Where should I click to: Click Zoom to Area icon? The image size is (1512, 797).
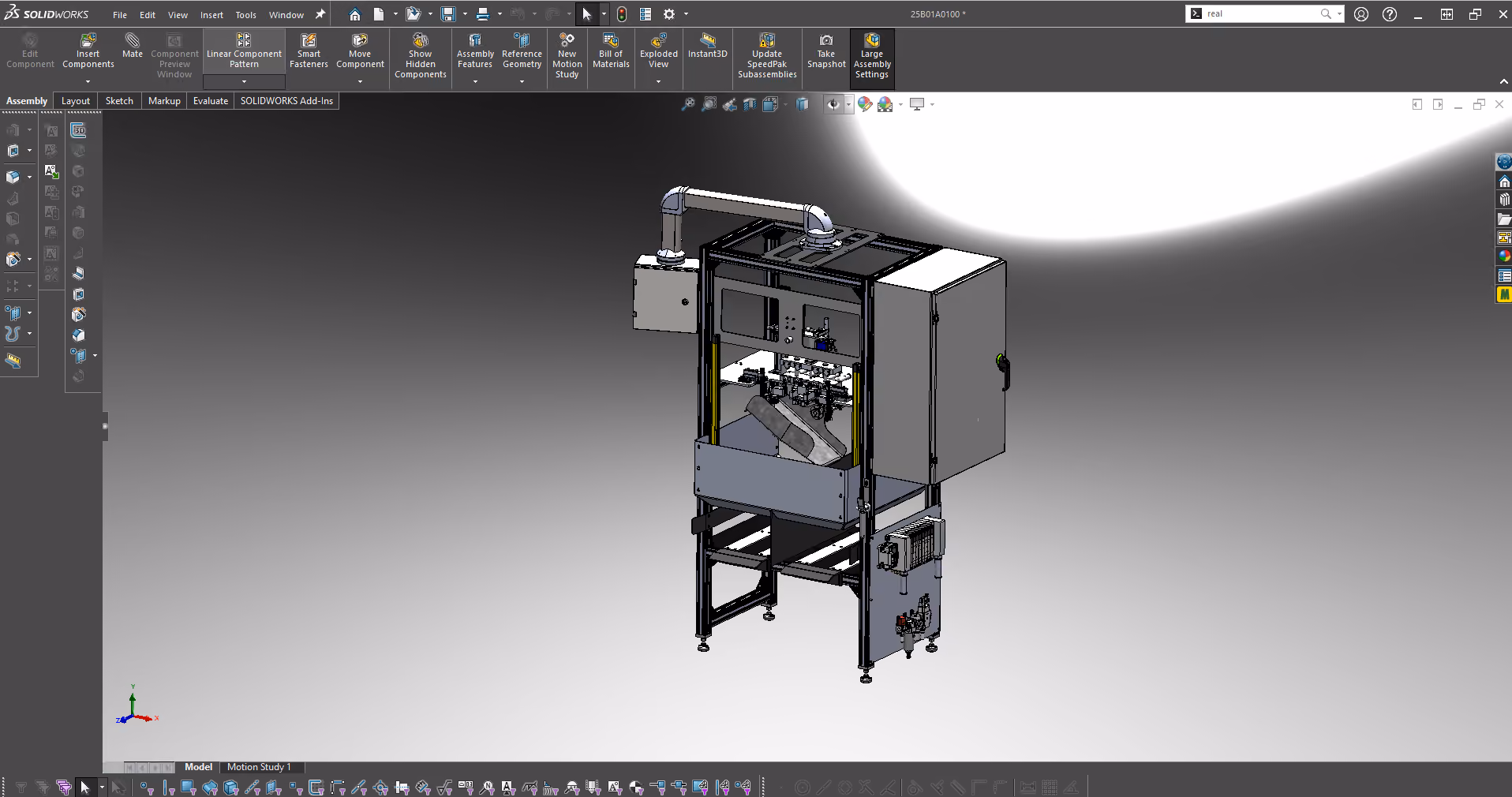coord(709,104)
